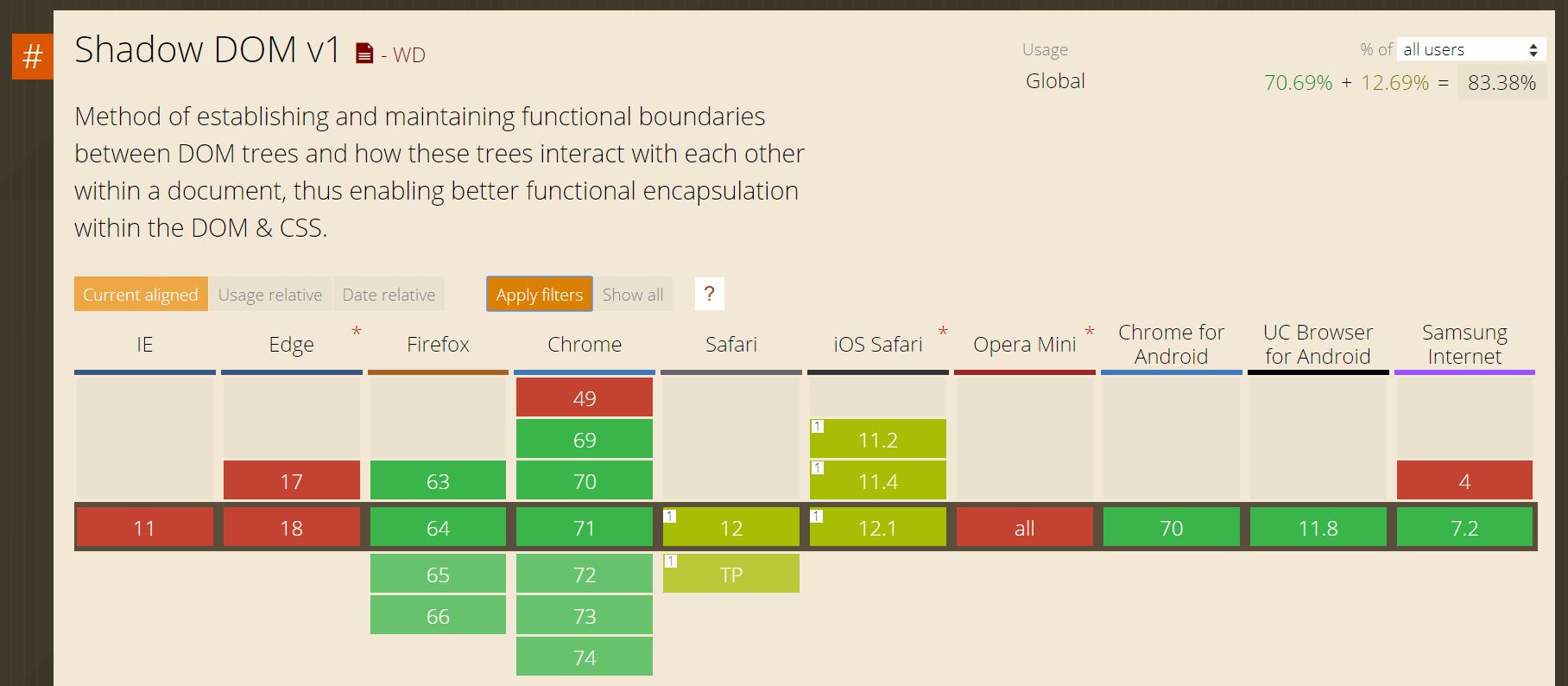This screenshot has height=686, width=1568.
Task: Click the Opera Mini all version cell
Action: (x=1024, y=528)
